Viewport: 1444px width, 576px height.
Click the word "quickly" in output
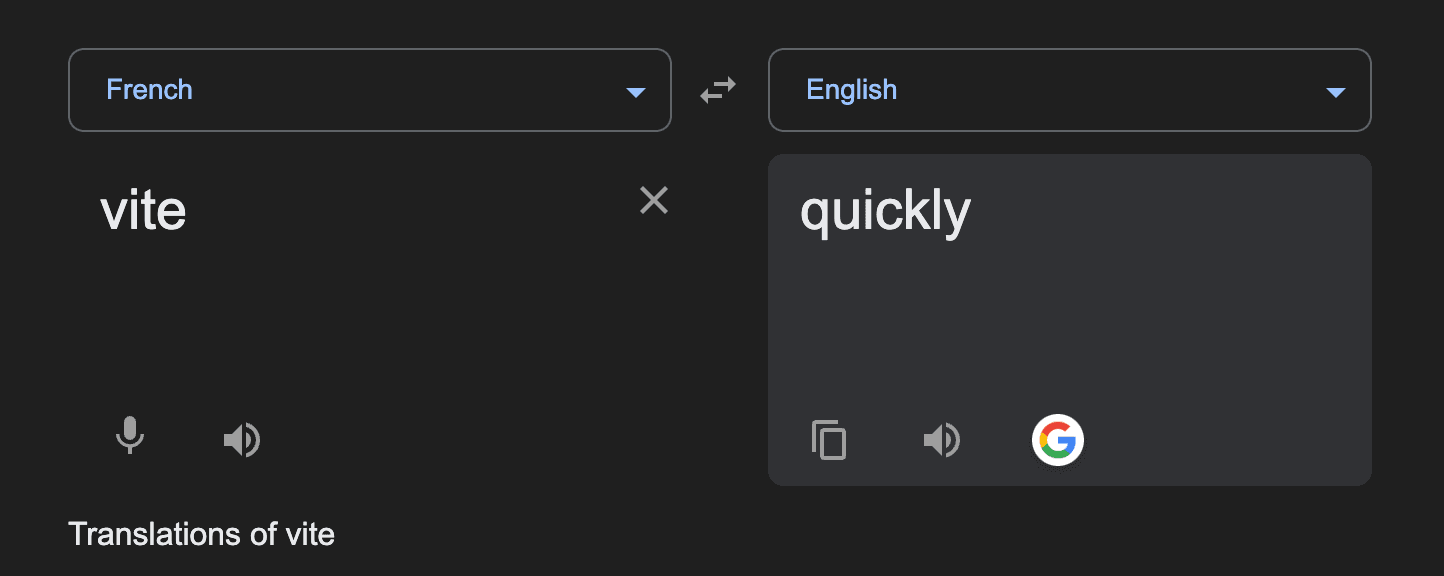(x=885, y=210)
